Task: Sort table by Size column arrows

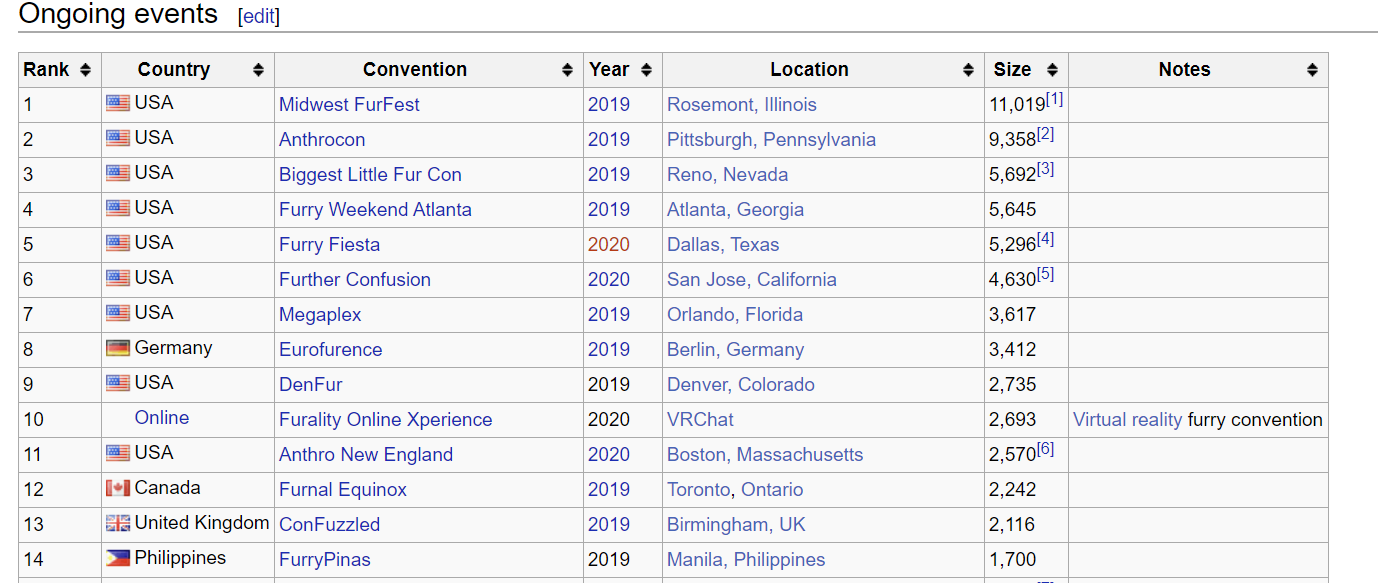Action: click(x=1052, y=70)
